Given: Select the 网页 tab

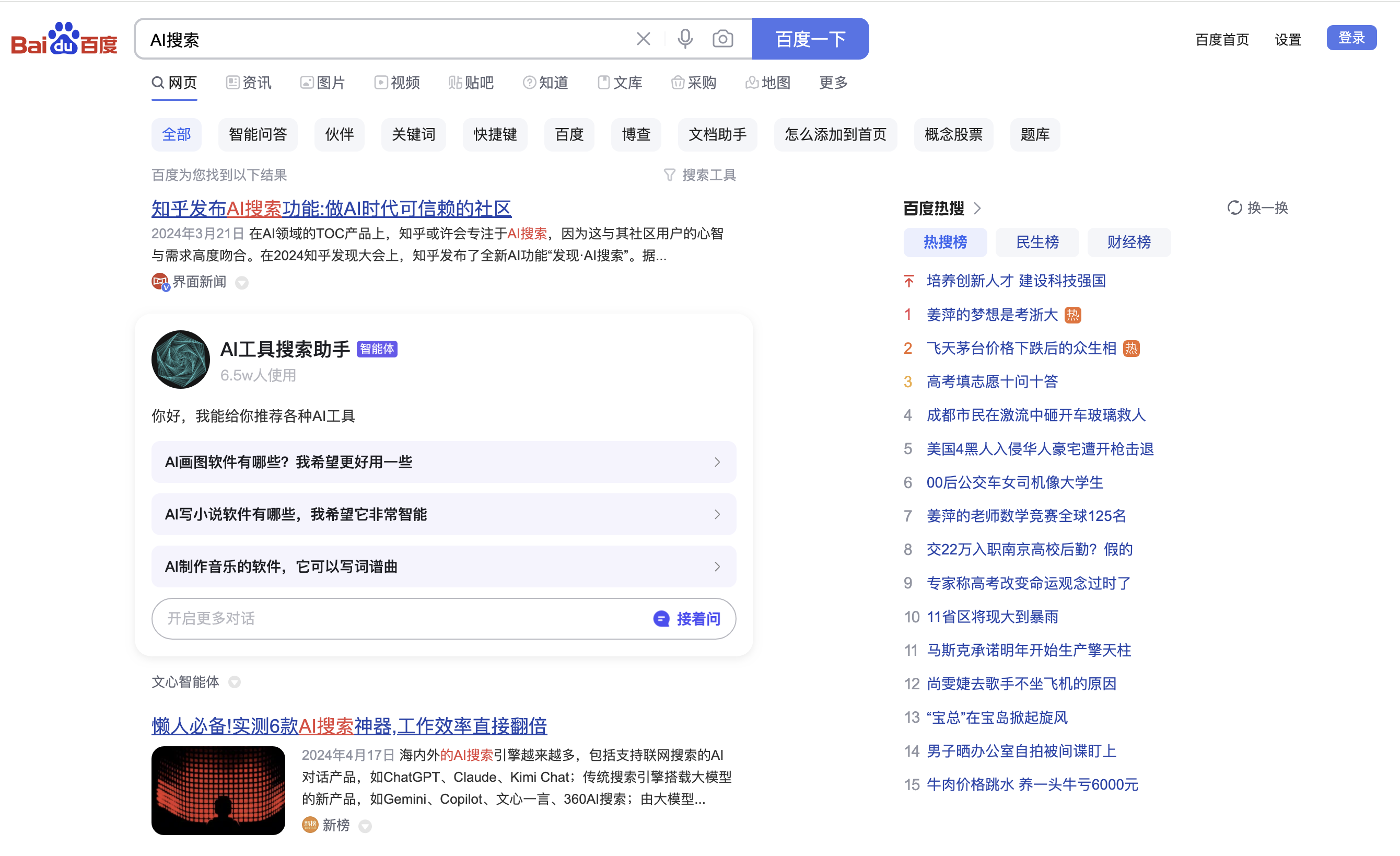Looking at the screenshot, I should 174,83.
